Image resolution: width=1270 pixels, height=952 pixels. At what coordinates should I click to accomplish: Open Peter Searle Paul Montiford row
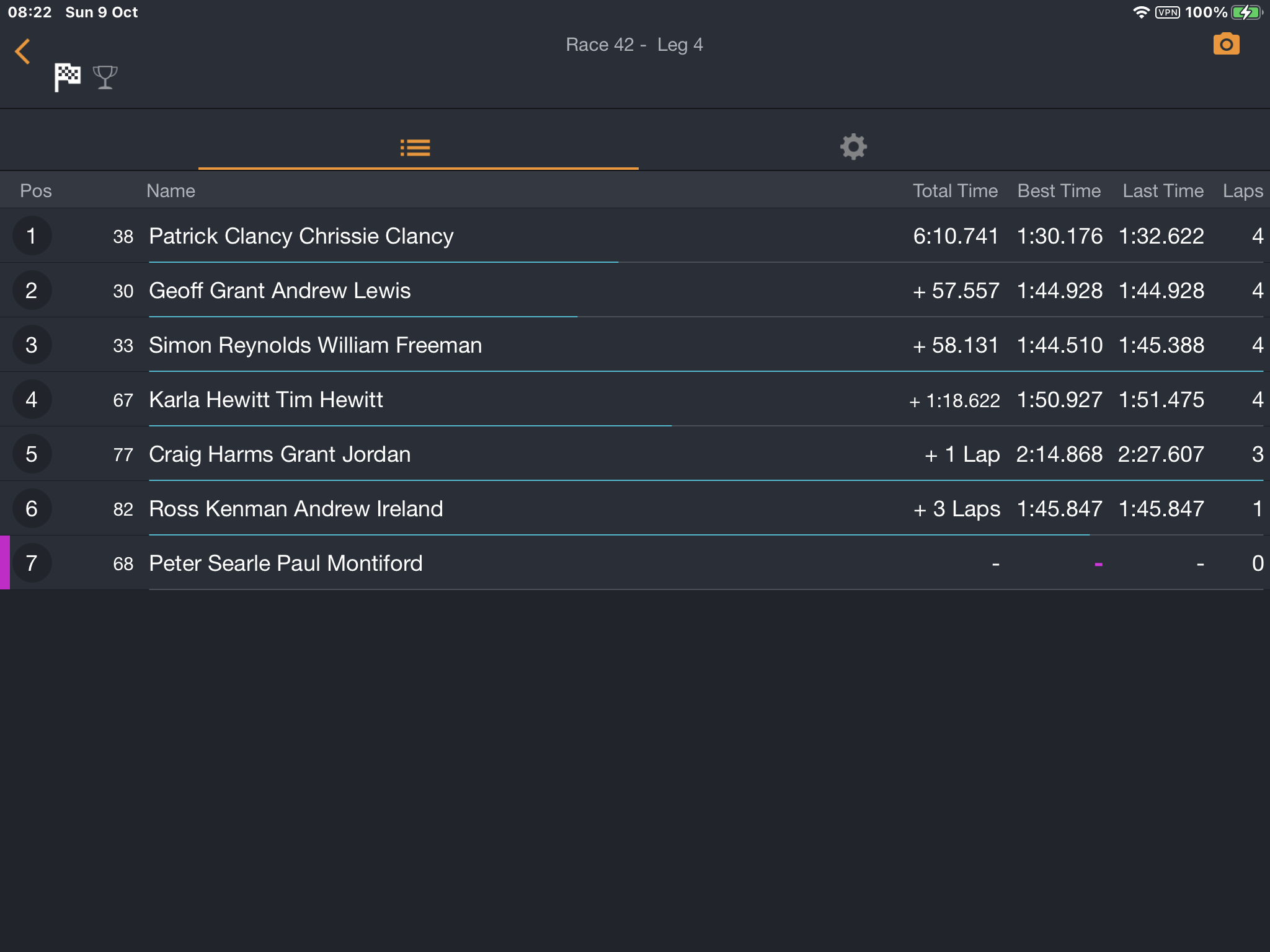click(x=635, y=563)
